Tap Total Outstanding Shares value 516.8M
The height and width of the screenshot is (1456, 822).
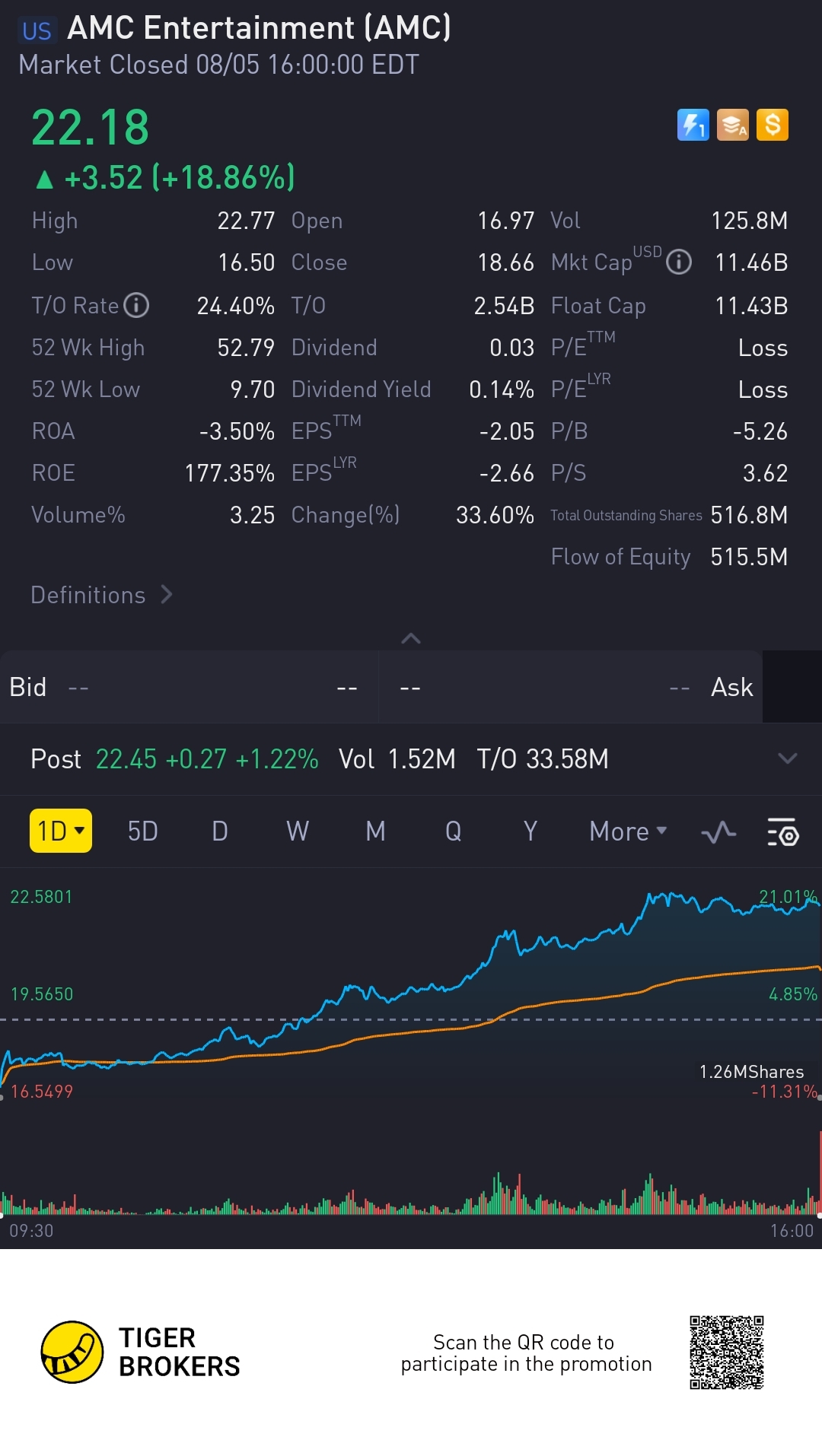pyautogui.click(x=749, y=515)
